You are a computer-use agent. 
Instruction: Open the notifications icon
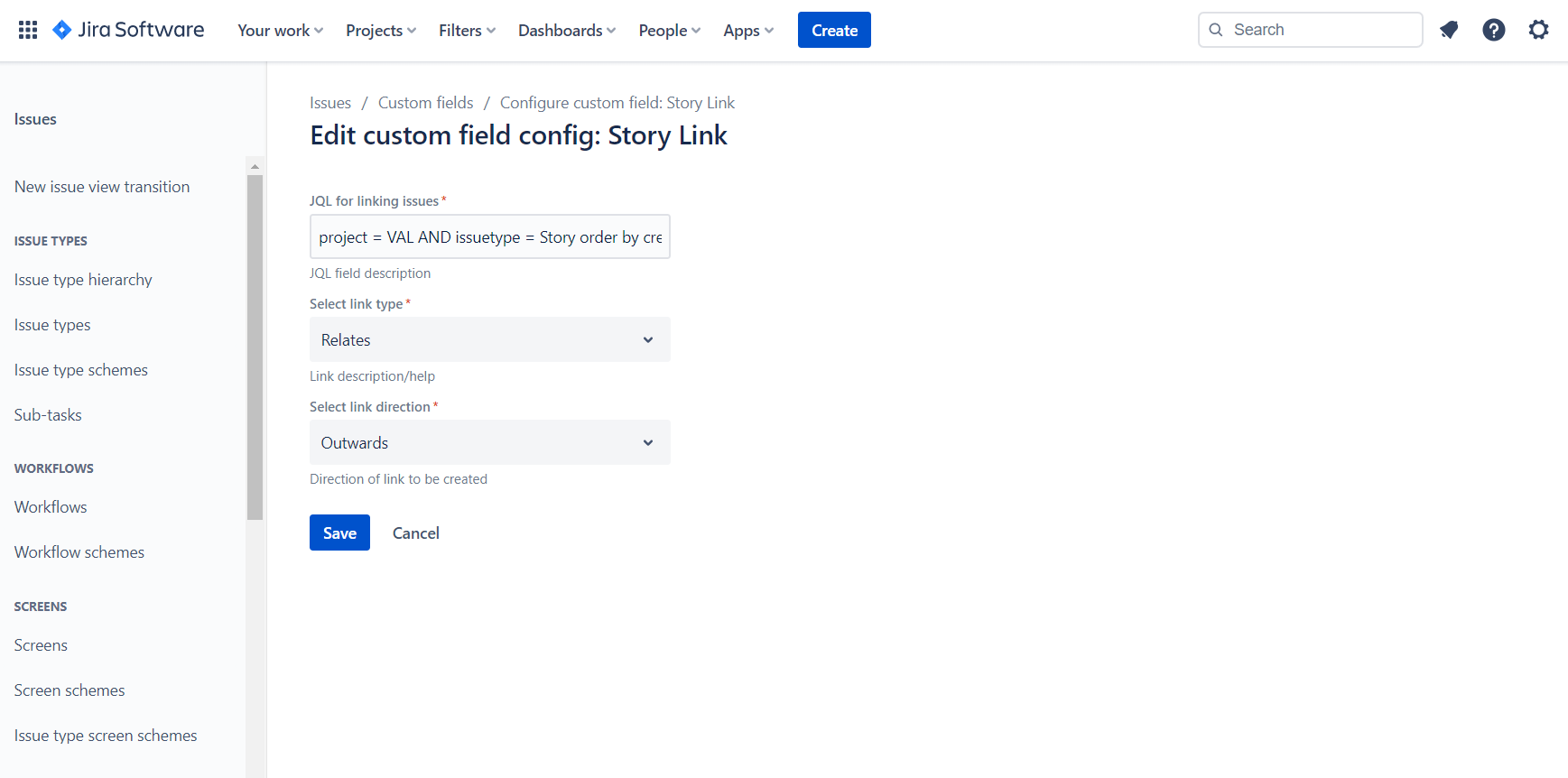[x=1449, y=30]
